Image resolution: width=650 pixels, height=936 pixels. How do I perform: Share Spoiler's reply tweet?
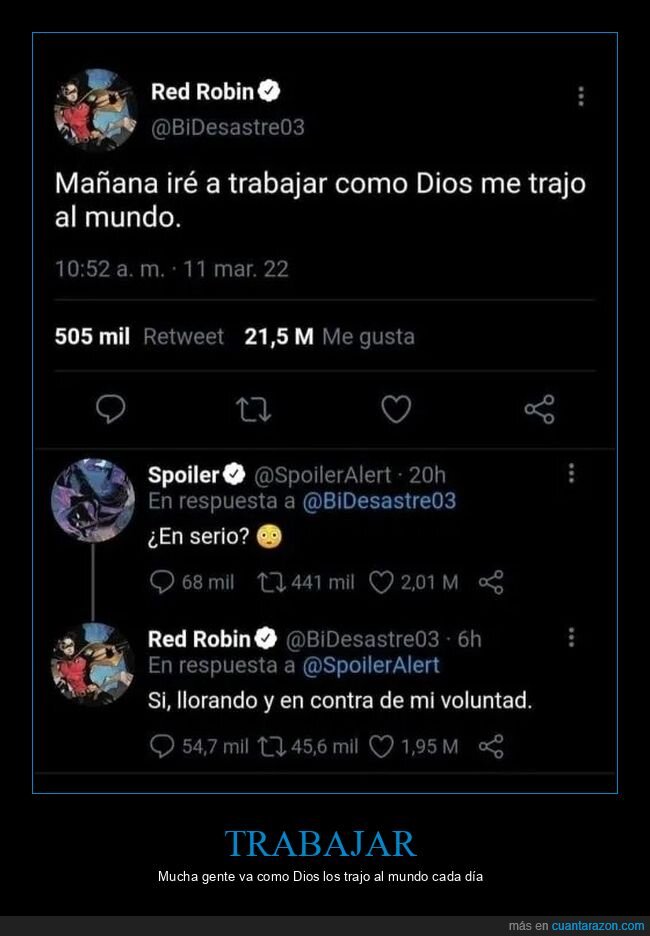click(x=491, y=582)
